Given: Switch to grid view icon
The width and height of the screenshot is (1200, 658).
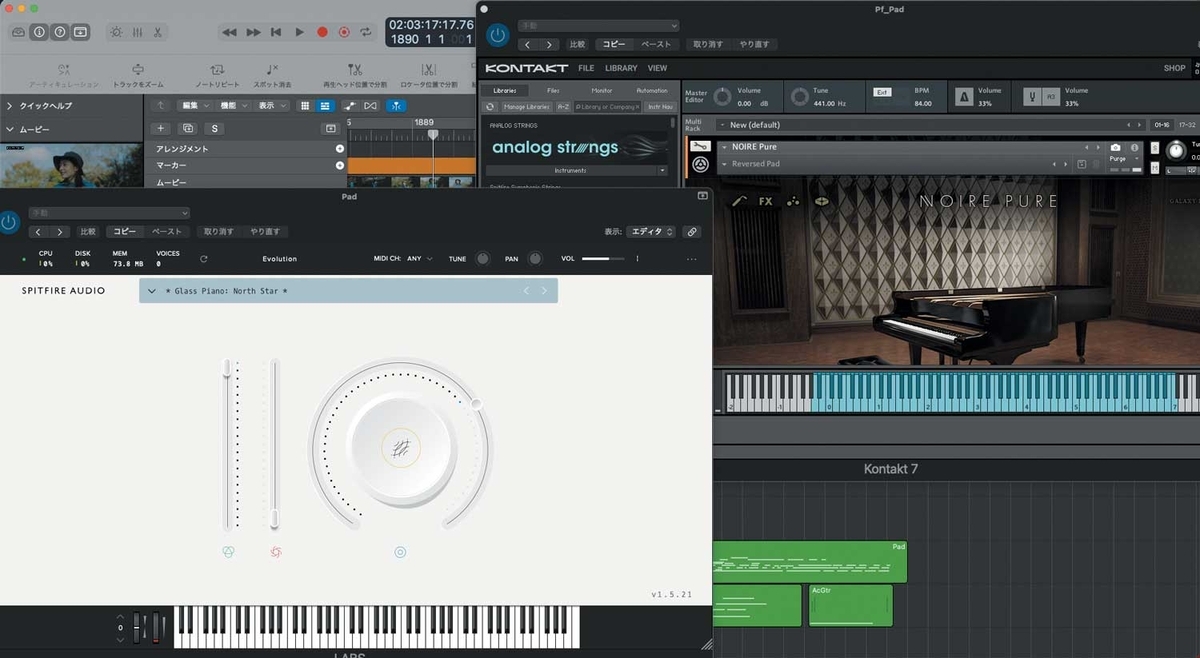Looking at the screenshot, I should [305, 105].
